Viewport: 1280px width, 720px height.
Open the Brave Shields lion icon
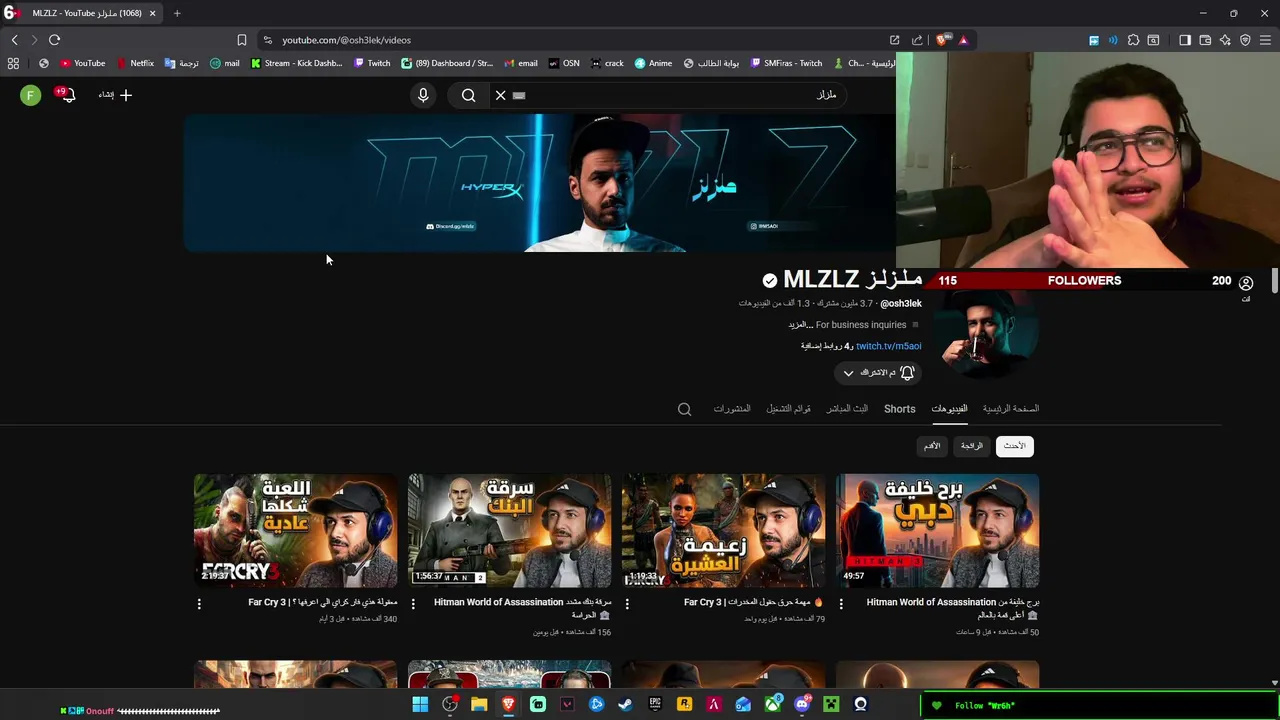click(x=943, y=40)
